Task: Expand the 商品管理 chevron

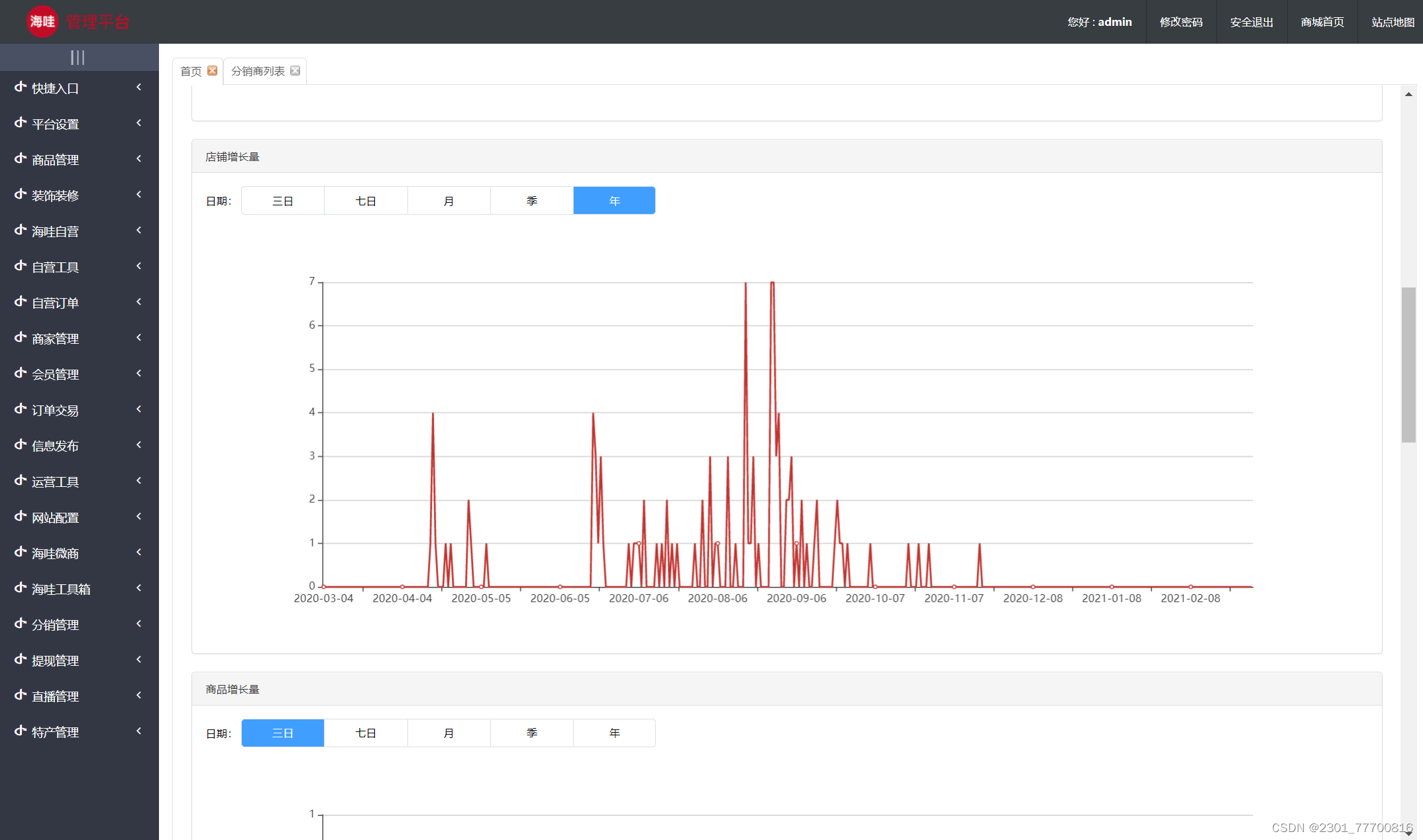Action: [138, 158]
